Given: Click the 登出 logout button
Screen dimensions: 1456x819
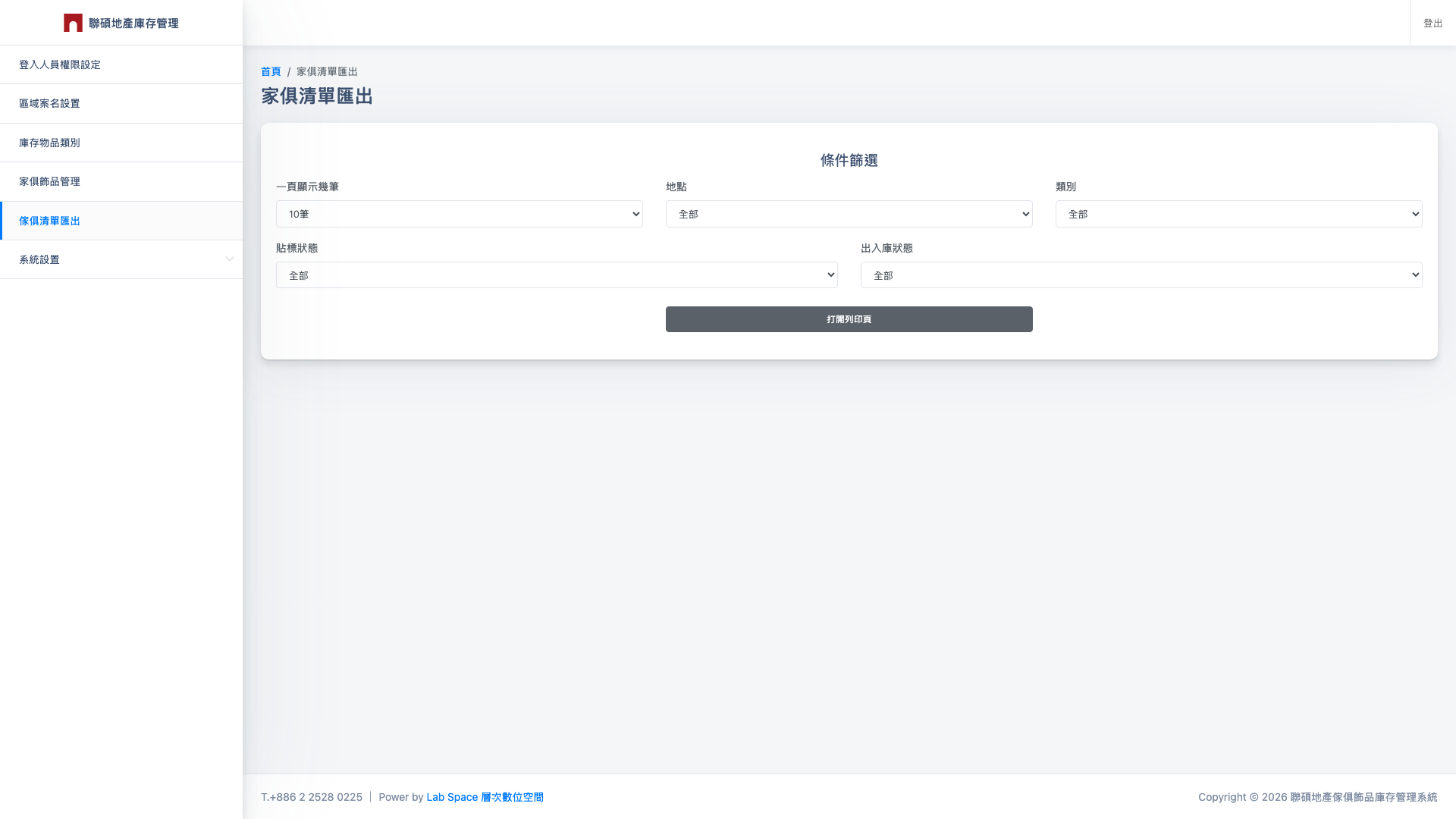Looking at the screenshot, I should [x=1432, y=23].
